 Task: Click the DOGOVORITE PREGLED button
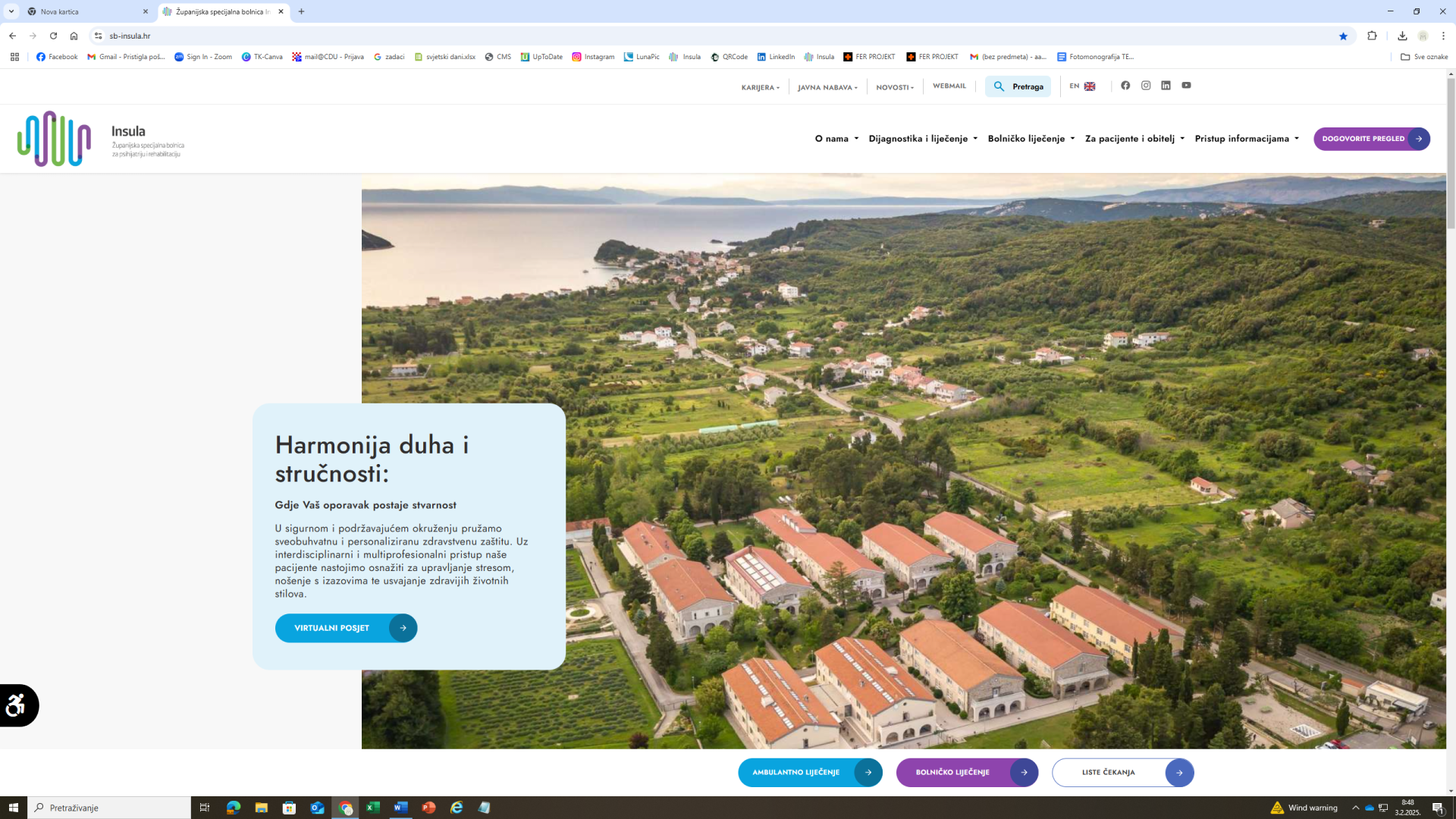[x=1371, y=139]
